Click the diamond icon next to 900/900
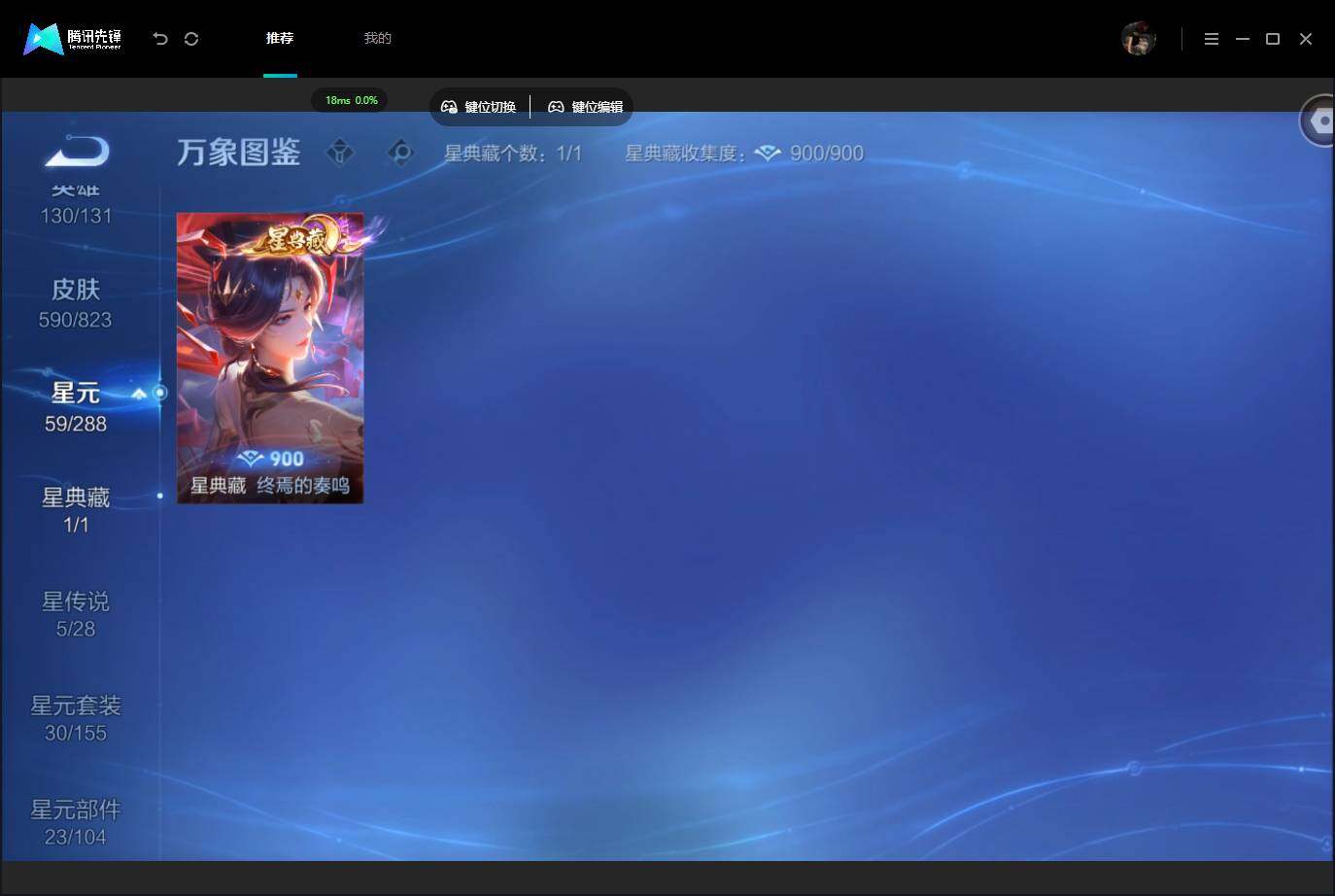Viewport: 1335px width, 896px height. pyautogui.click(x=768, y=154)
